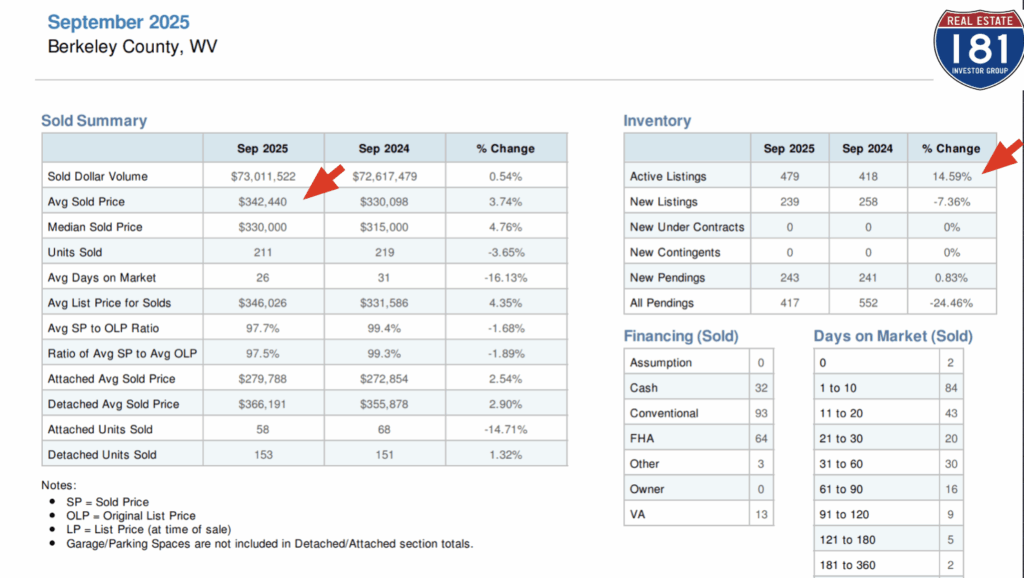This screenshot has width=1024, height=578.
Task: Select the $342,440 average sold price cell
Action: click(262, 202)
